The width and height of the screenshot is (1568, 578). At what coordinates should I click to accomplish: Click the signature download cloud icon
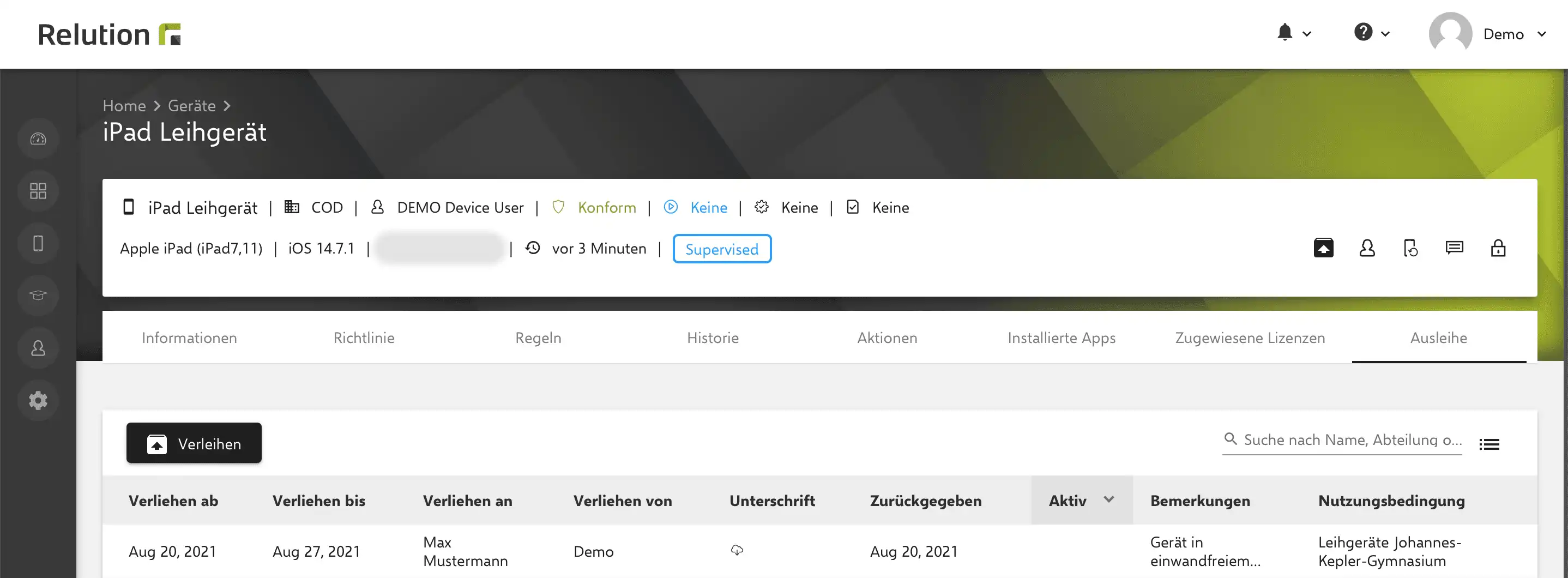point(737,550)
